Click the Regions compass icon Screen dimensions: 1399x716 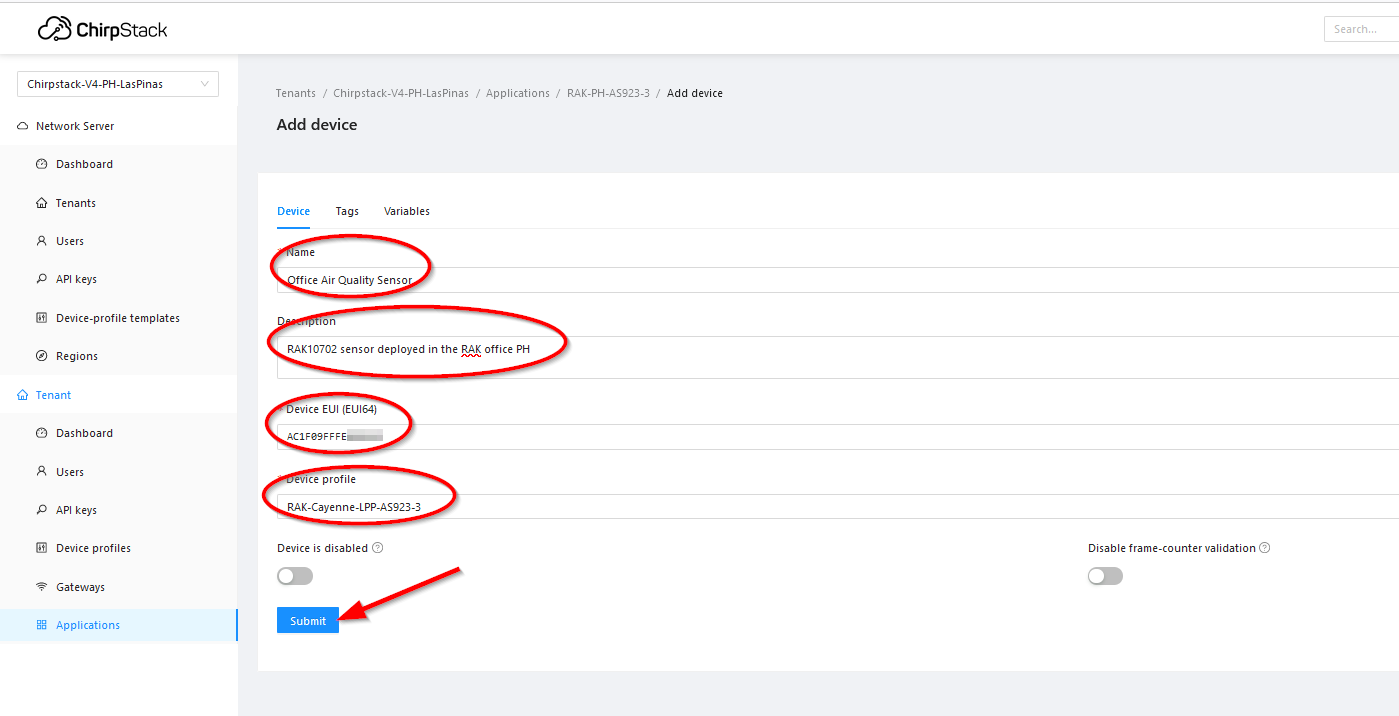41,356
